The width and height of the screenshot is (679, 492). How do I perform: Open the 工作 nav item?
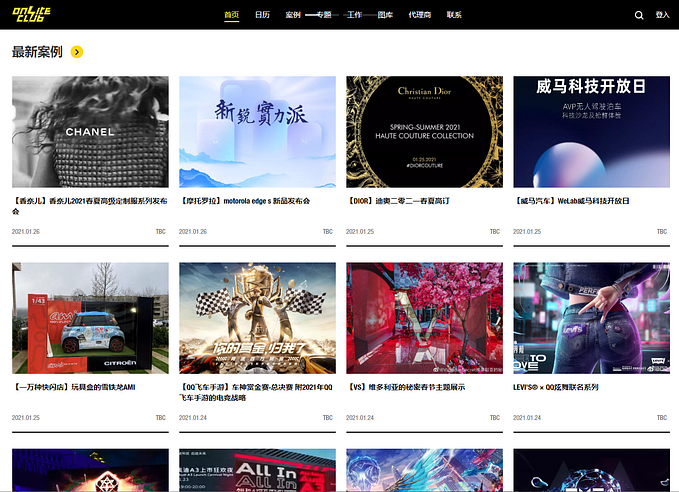pos(354,15)
